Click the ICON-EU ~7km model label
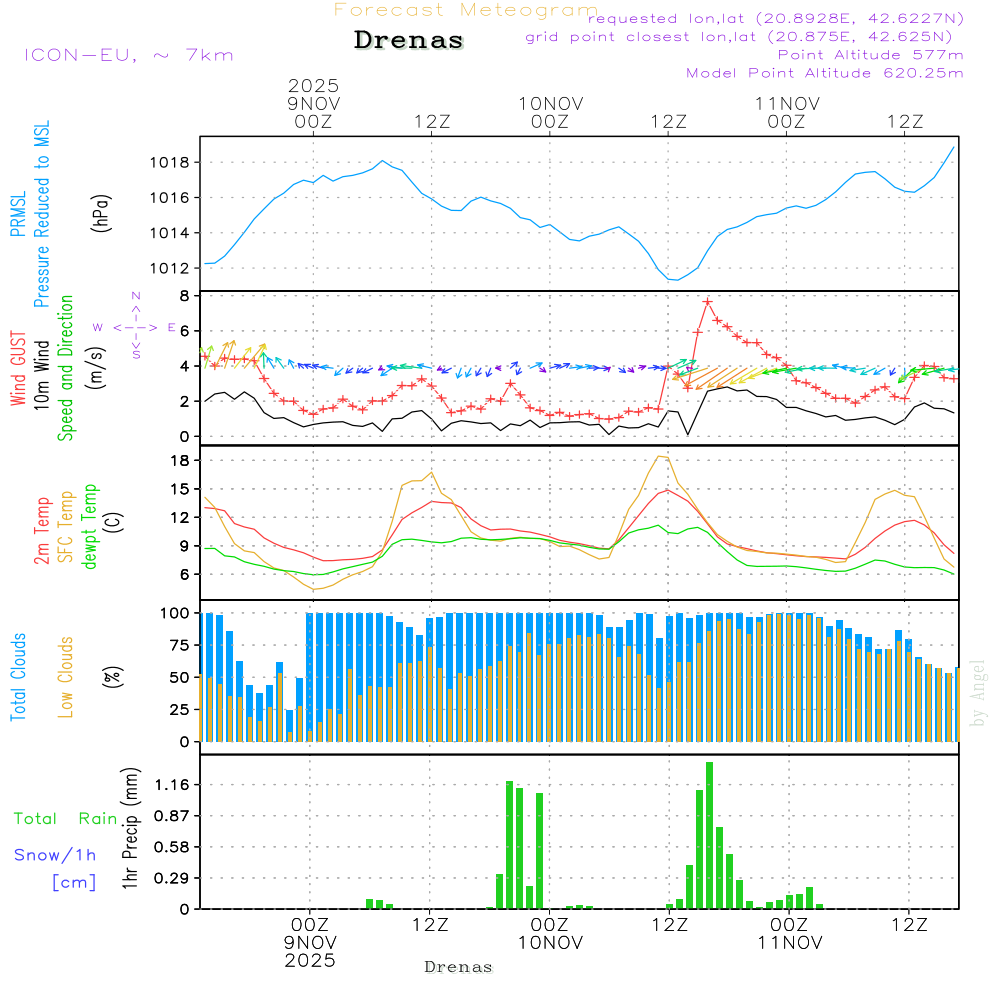The height and width of the screenshot is (1000, 1000). pos(128,55)
